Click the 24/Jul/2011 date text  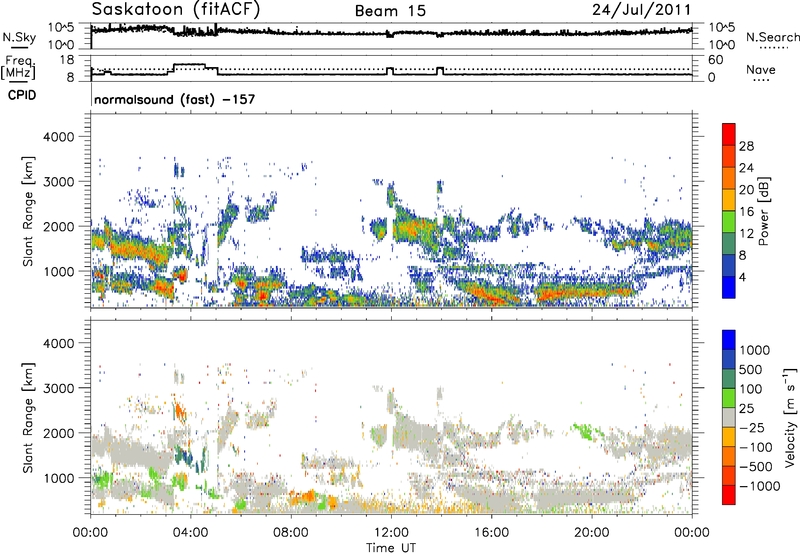(641, 9)
